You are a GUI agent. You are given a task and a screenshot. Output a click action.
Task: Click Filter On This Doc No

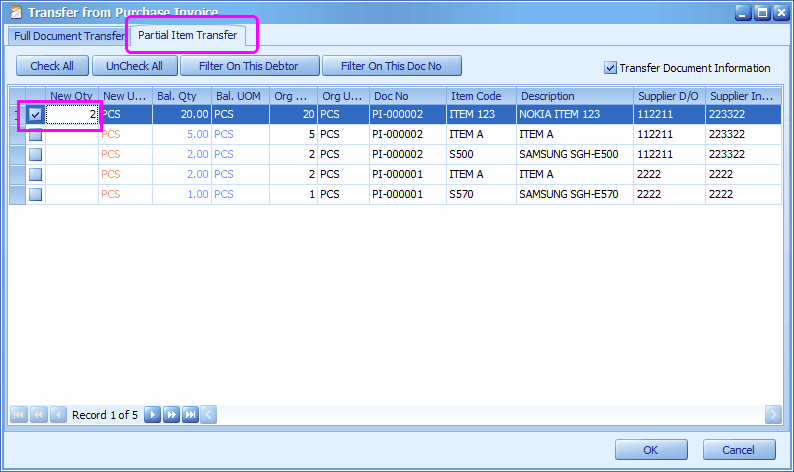tap(392, 67)
